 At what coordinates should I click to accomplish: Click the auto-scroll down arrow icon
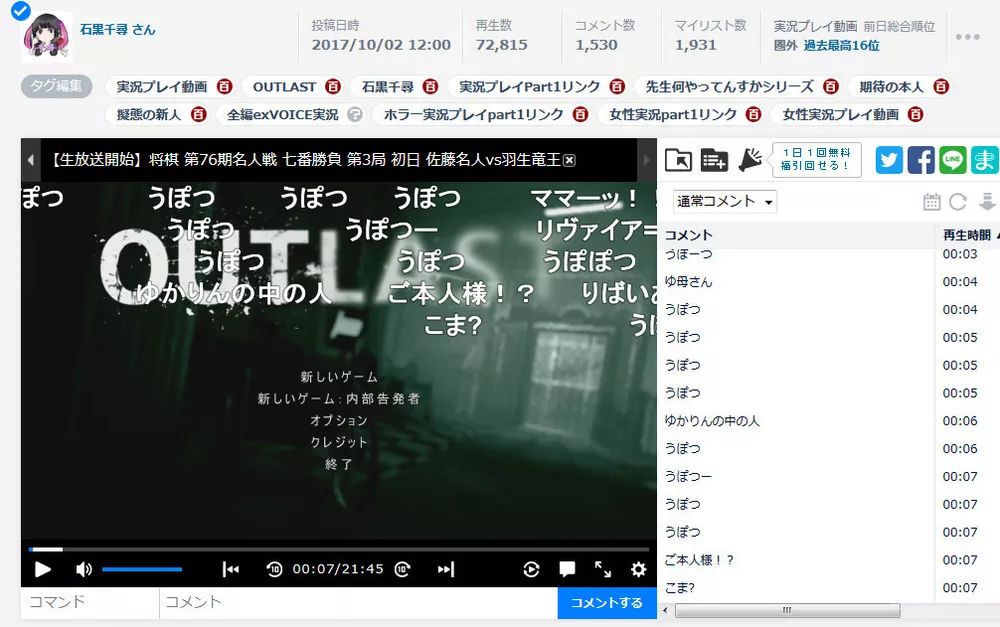click(987, 202)
